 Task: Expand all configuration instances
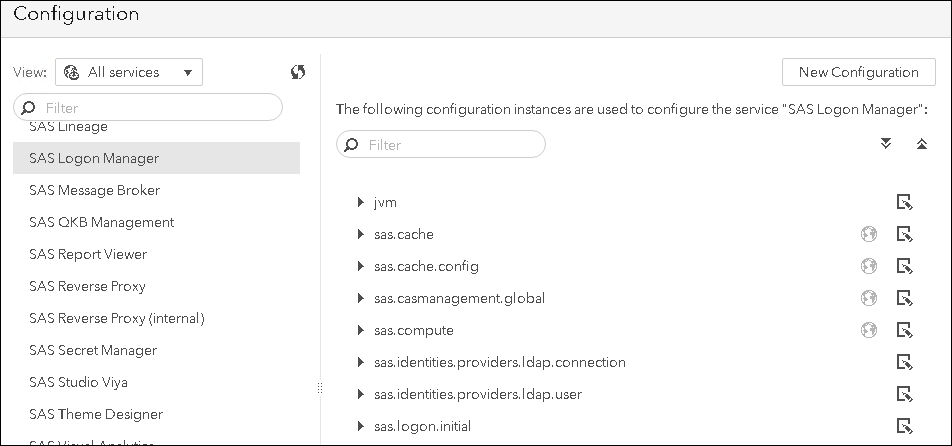[885, 144]
